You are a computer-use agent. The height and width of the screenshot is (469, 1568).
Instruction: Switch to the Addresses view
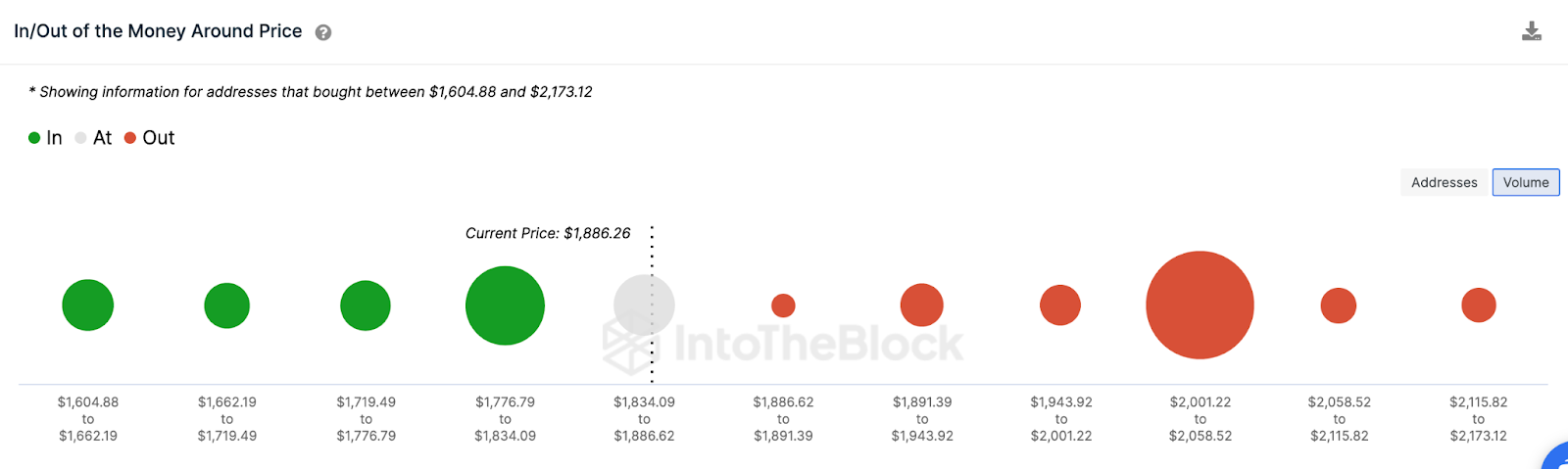(1444, 182)
